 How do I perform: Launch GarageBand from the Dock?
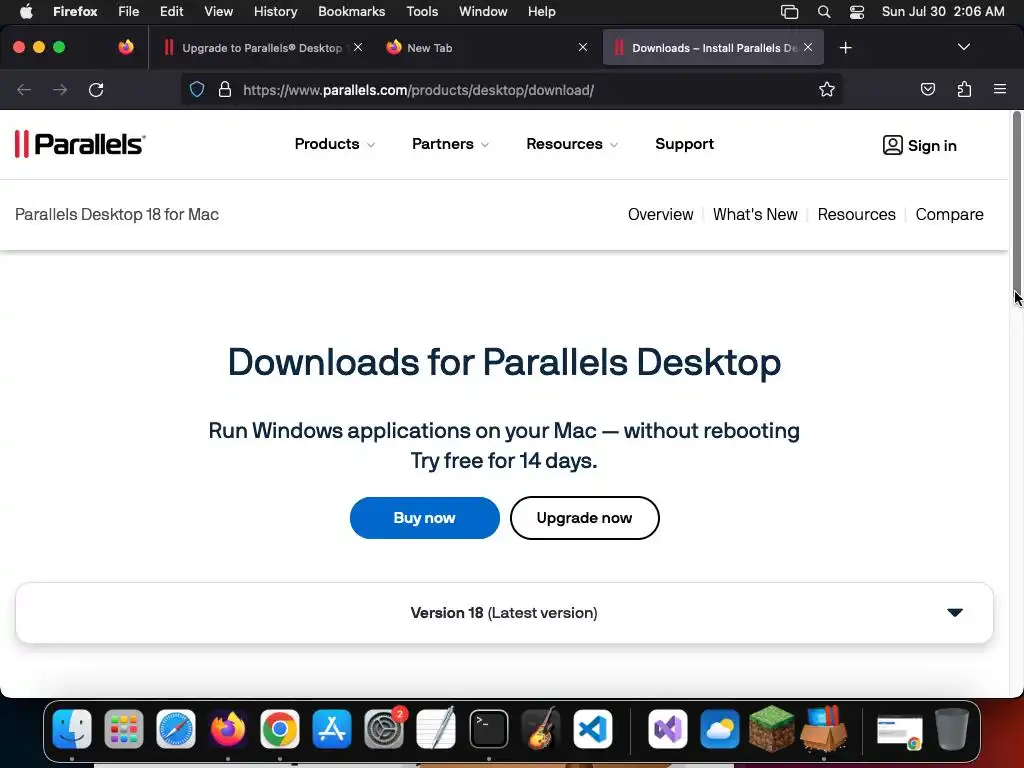click(x=541, y=729)
